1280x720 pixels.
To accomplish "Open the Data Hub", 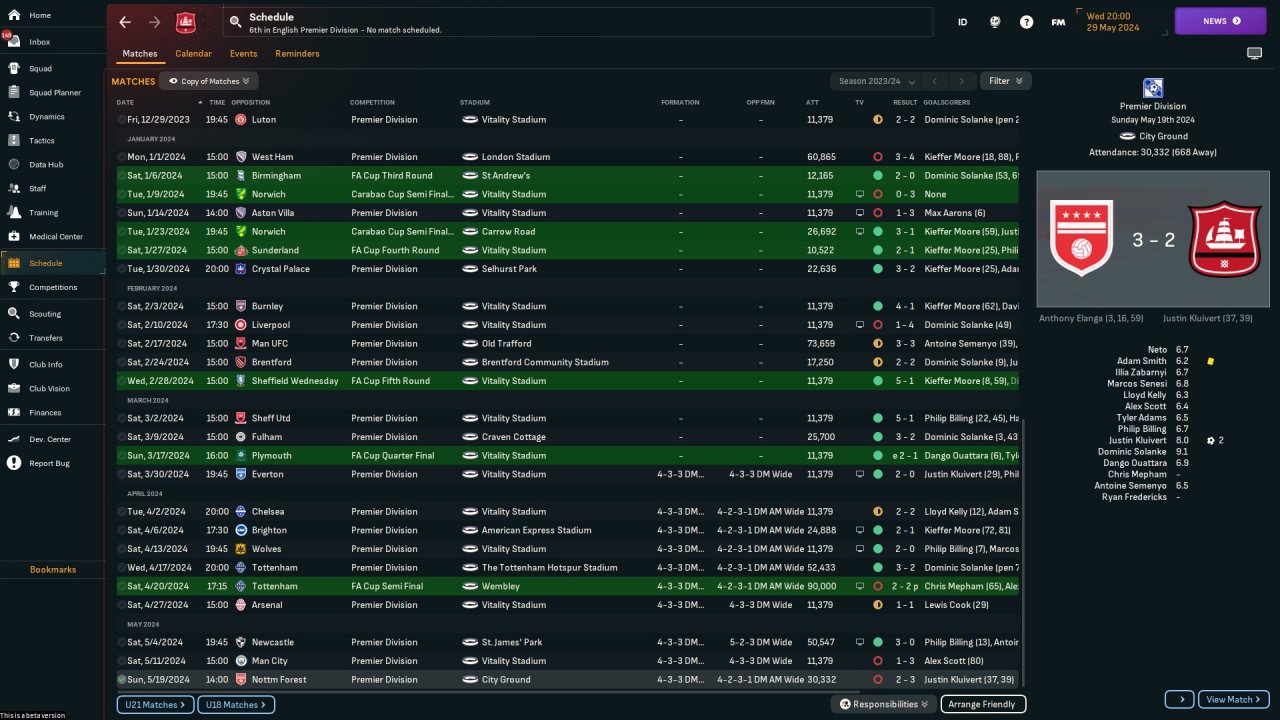I will (x=46, y=164).
